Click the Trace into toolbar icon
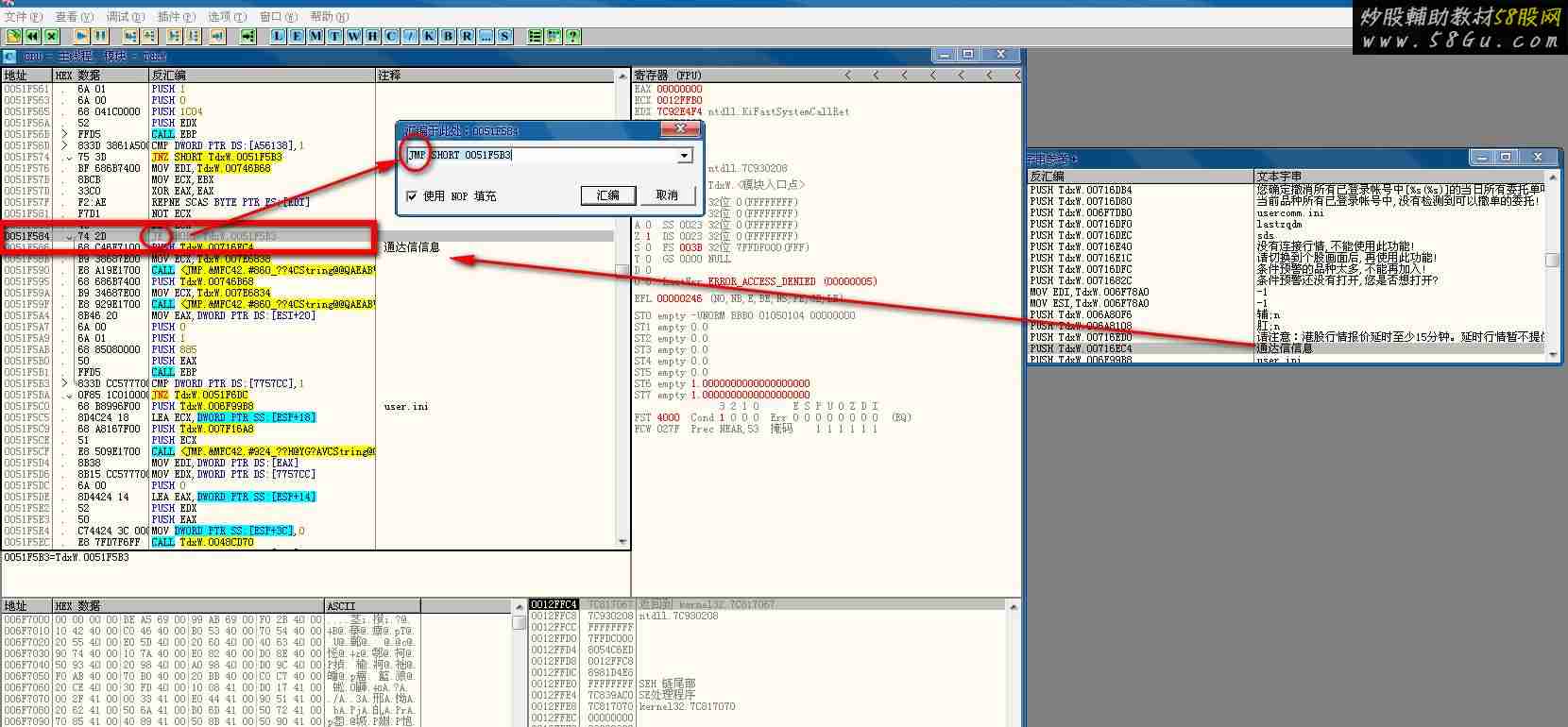Viewport: 1568px width, 727px height. [x=175, y=36]
